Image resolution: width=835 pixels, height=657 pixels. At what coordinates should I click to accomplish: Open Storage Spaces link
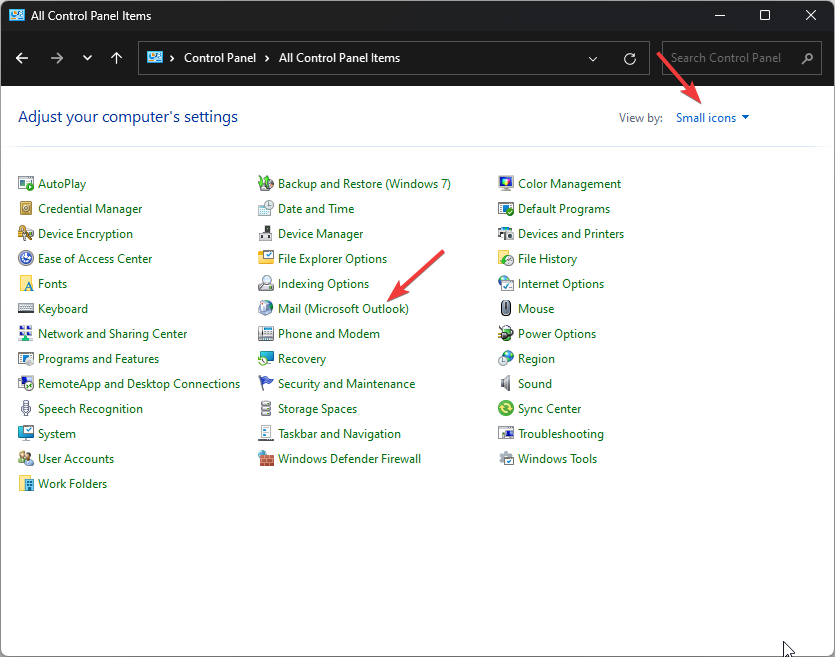pyautogui.click(x=317, y=409)
